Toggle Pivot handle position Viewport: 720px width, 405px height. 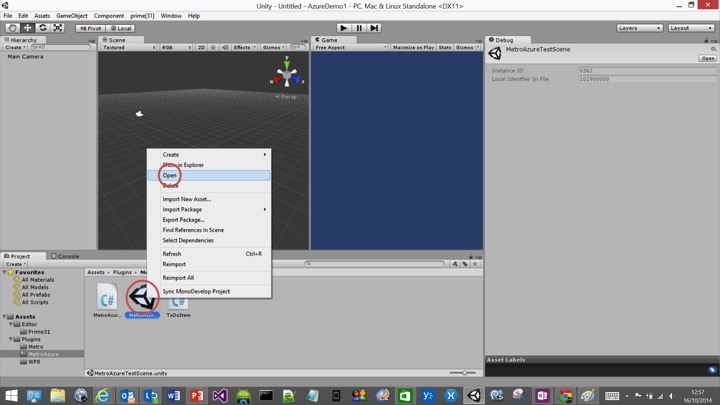click(x=90, y=28)
